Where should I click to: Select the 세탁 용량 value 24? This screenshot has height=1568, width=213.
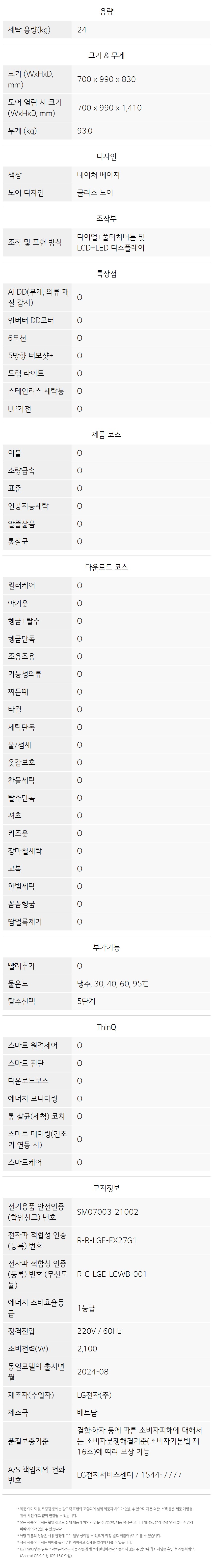pos(81,30)
